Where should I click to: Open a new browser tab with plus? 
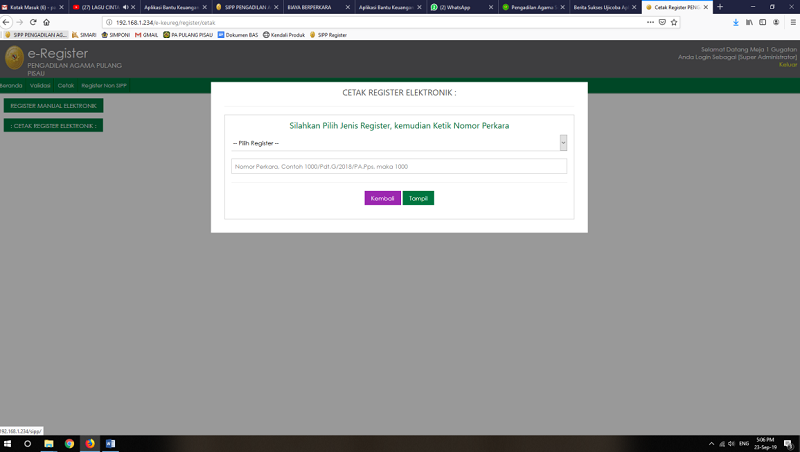(x=719, y=7)
